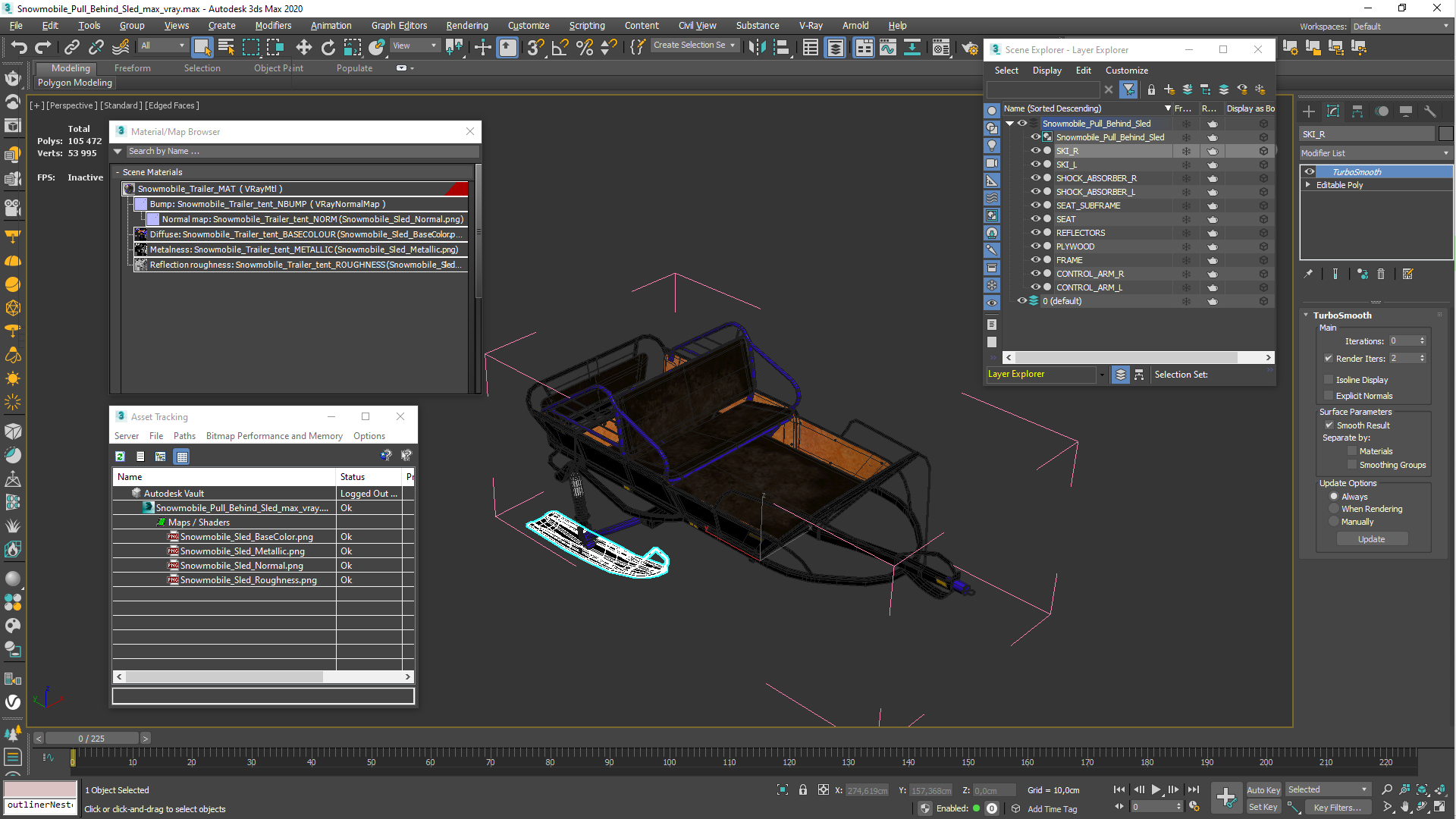Click the Play Animation button

[1156, 790]
